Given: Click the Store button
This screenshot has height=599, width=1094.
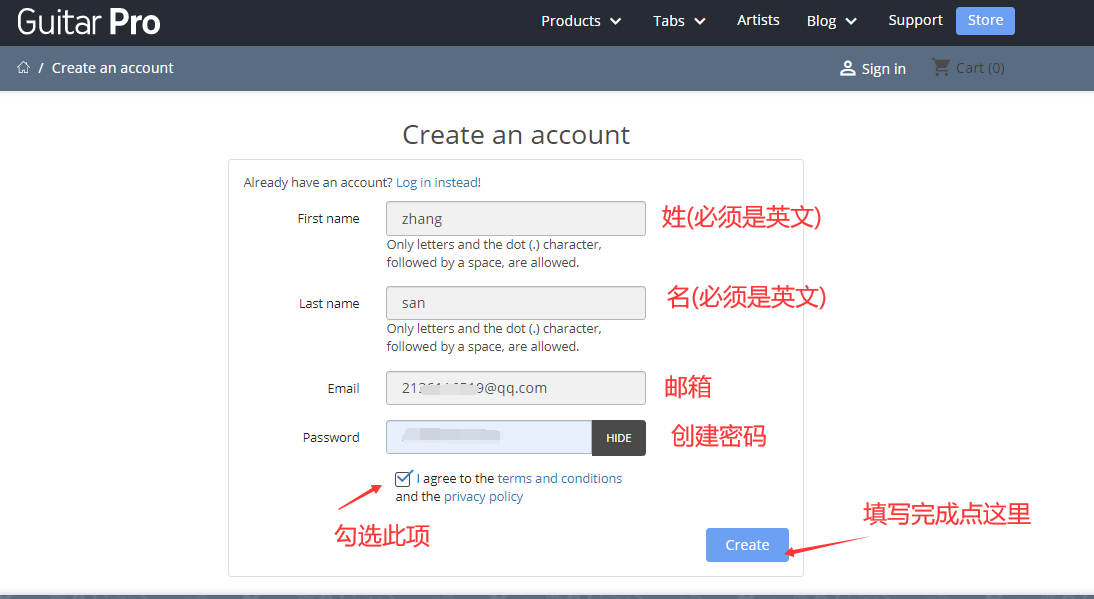Looking at the screenshot, I should [x=985, y=20].
